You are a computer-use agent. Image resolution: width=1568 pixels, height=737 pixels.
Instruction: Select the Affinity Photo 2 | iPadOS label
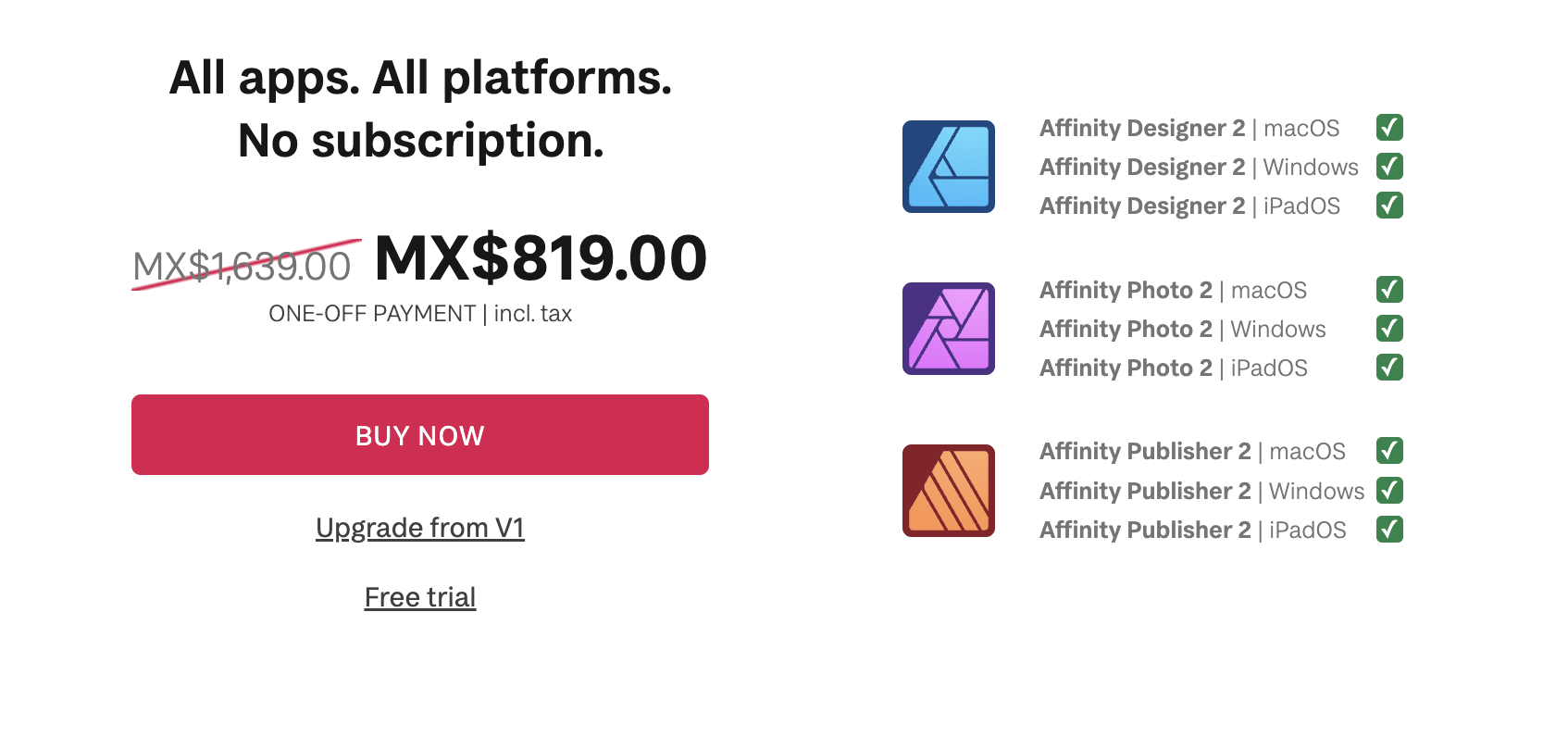(x=1174, y=368)
